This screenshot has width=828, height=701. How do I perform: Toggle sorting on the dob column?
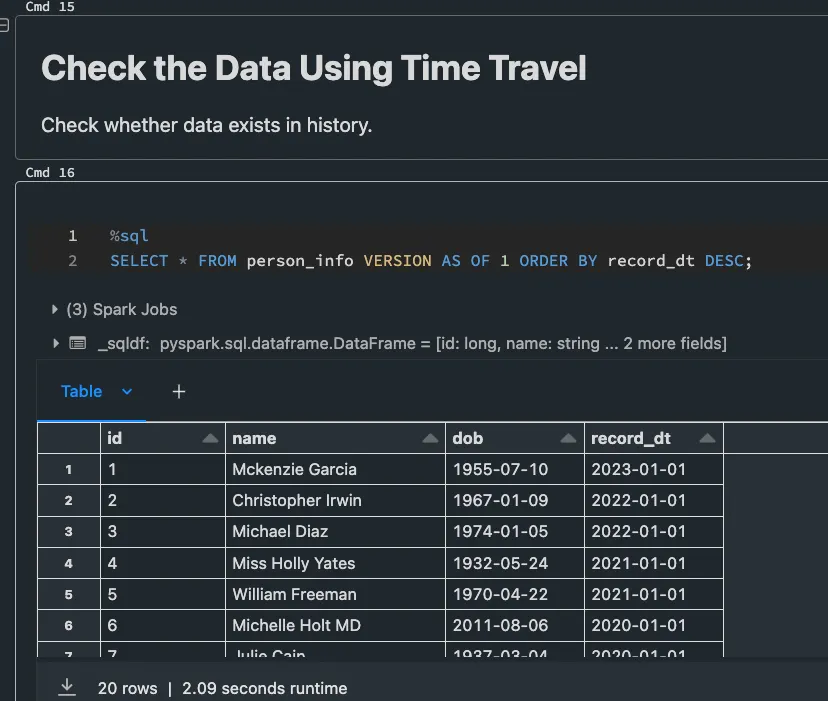[569, 437]
